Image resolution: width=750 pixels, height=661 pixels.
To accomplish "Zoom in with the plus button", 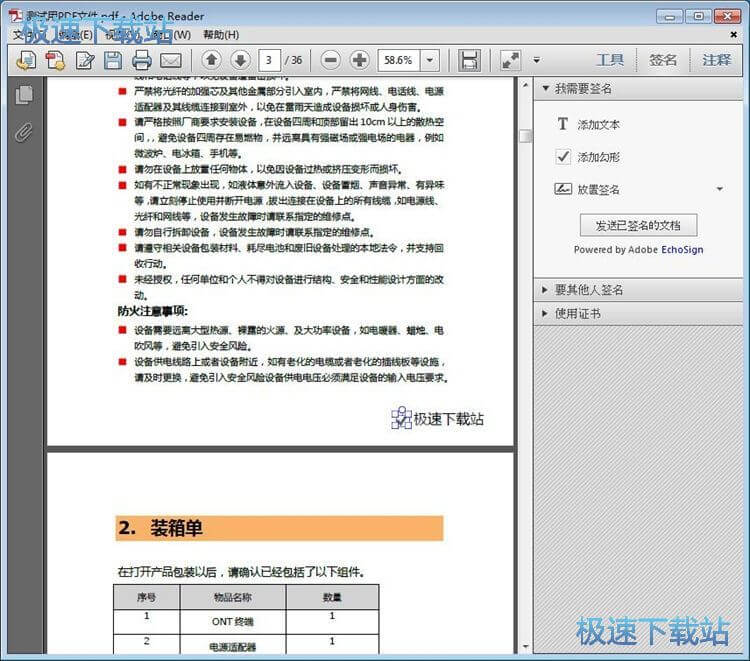I will coord(360,60).
